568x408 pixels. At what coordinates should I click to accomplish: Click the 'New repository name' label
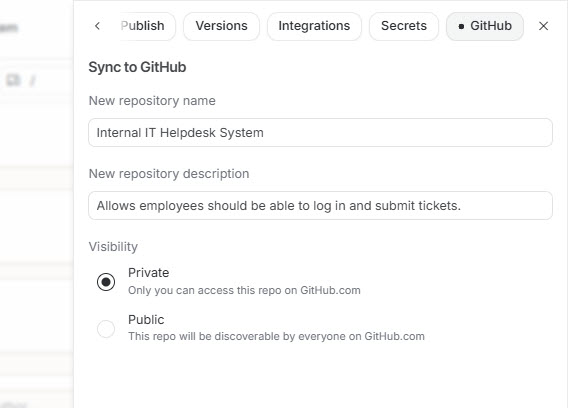point(152,101)
